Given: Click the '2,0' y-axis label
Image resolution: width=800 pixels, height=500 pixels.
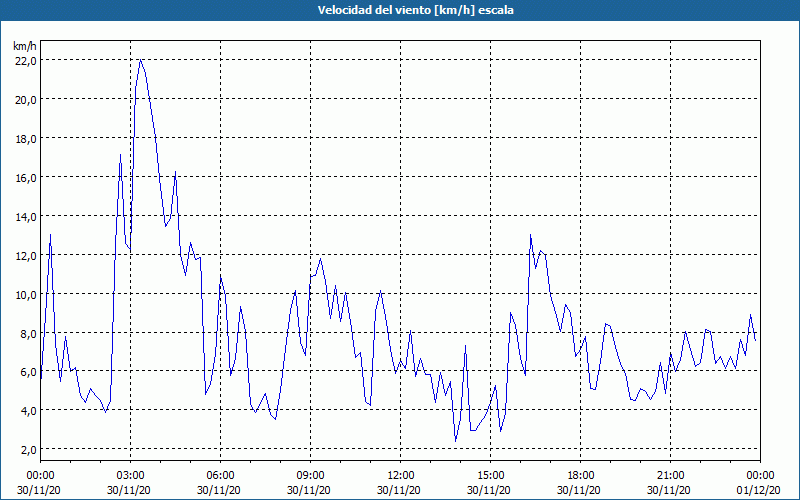Looking at the screenshot, I should coord(29,449).
